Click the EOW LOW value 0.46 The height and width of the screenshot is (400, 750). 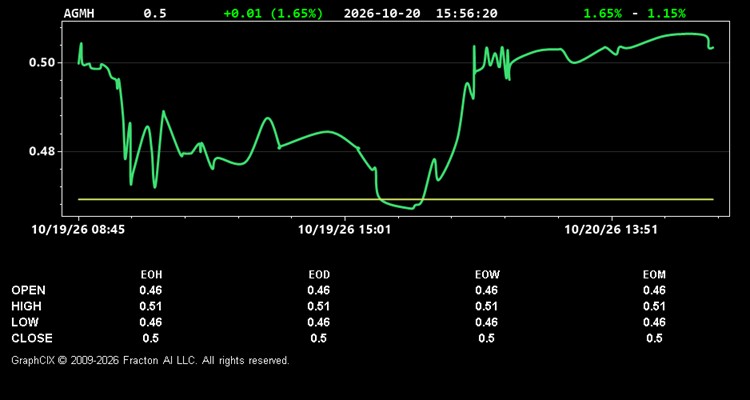coord(486,322)
